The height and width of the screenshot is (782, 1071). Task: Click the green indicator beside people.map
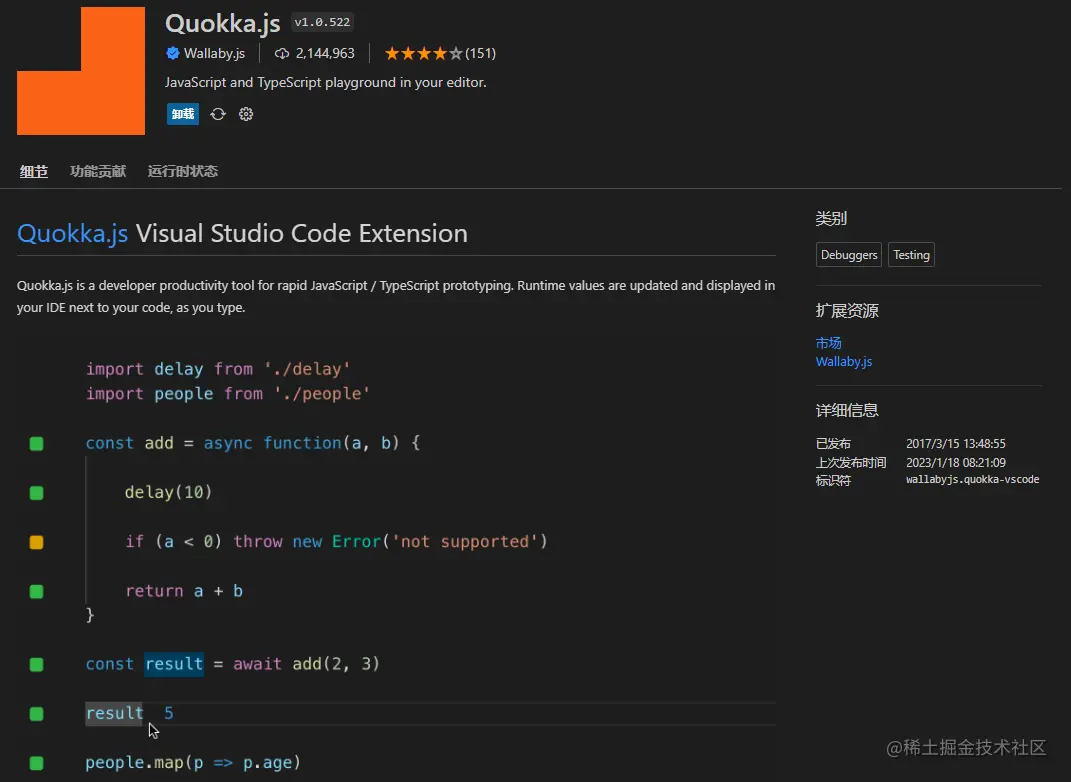click(x=37, y=763)
